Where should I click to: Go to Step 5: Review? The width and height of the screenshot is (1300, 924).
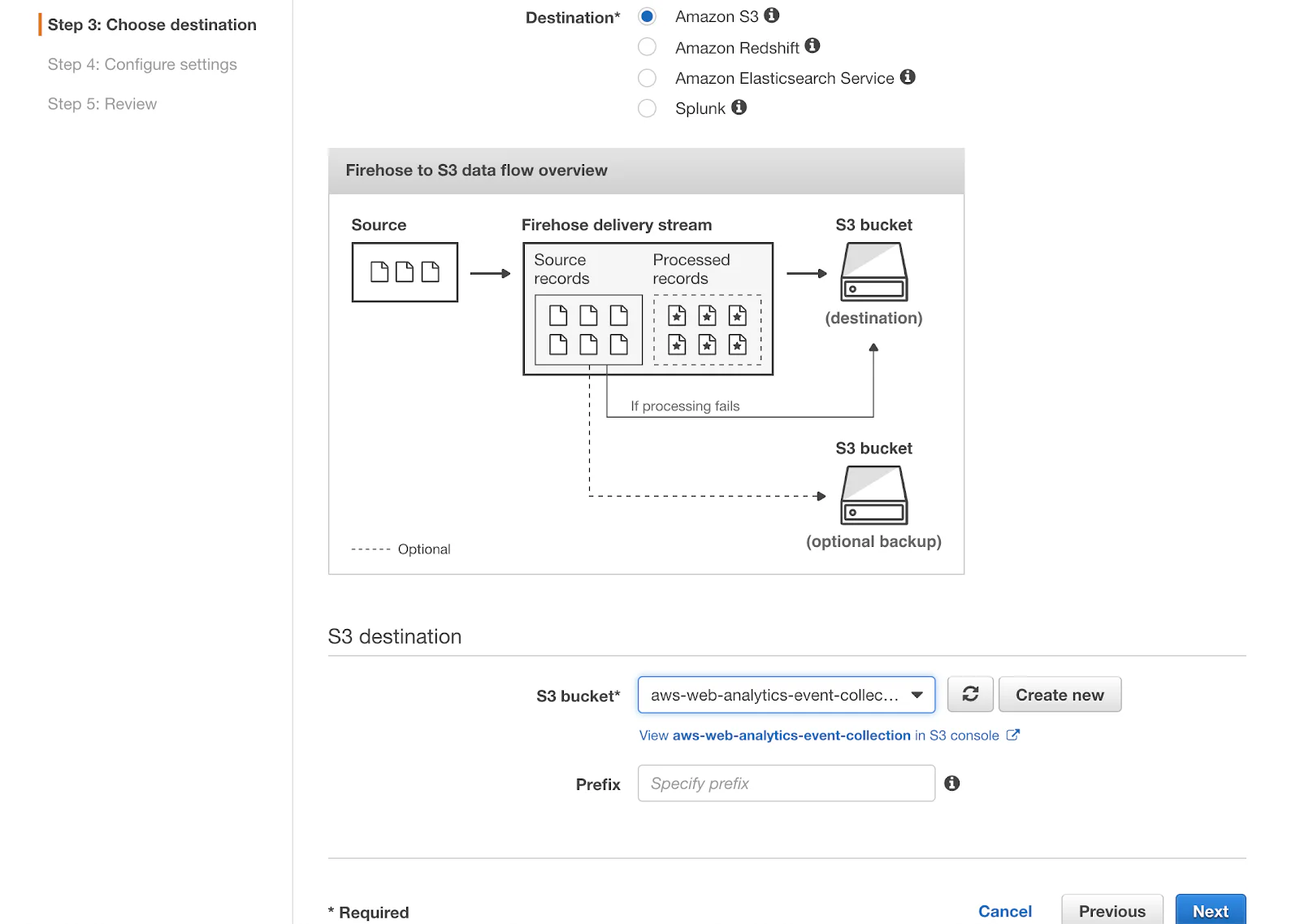pyautogui.click(x=102, y=104)
